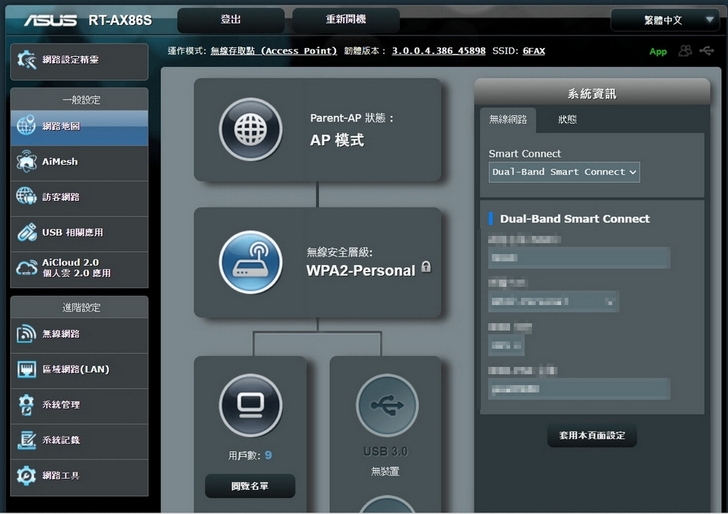Click the Parent-AP globe status icon
Screen dimensions: 728x514
[x=251, y=129]
